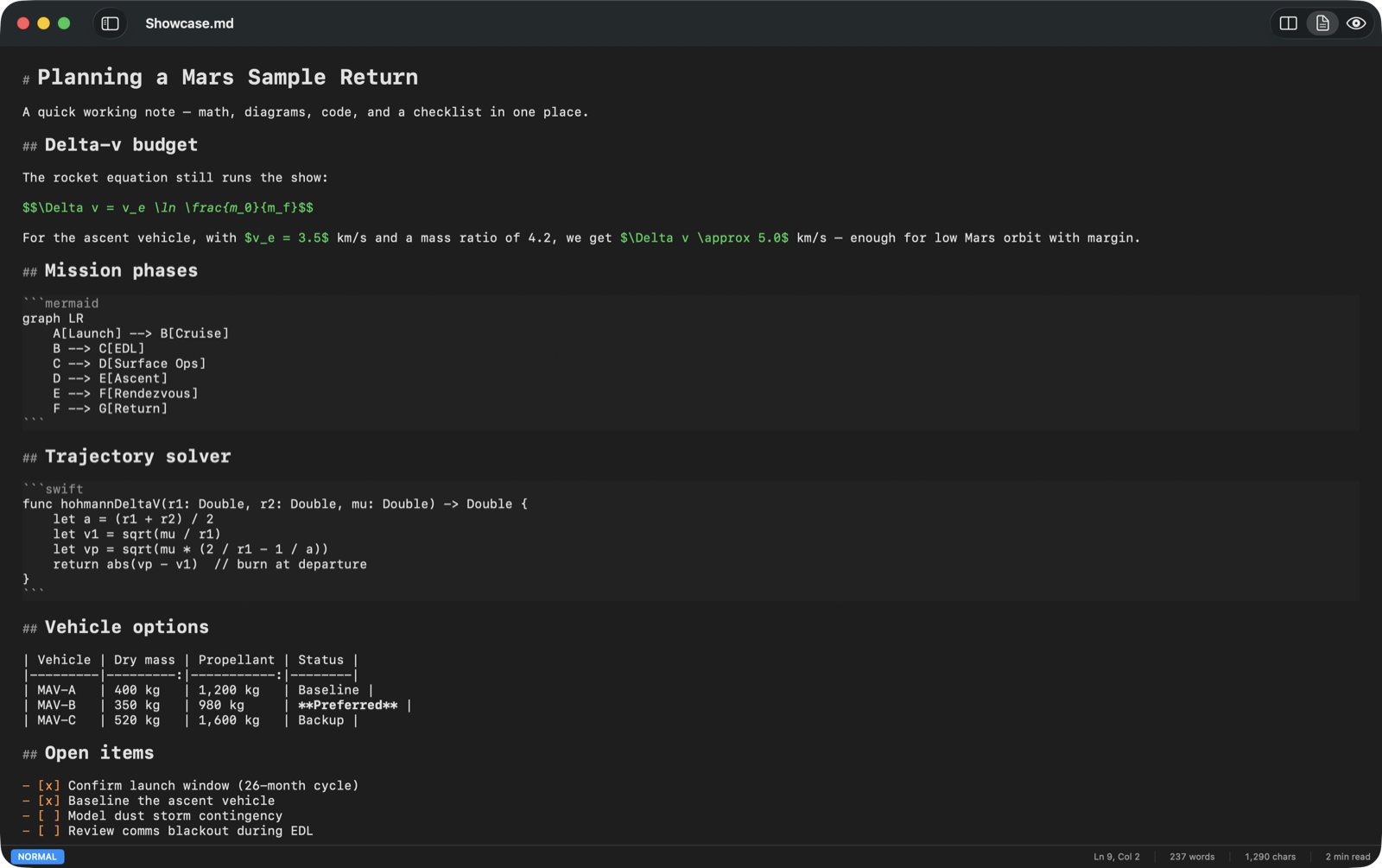
Task: Select the editor-only document view
Action: point(1322,23)
